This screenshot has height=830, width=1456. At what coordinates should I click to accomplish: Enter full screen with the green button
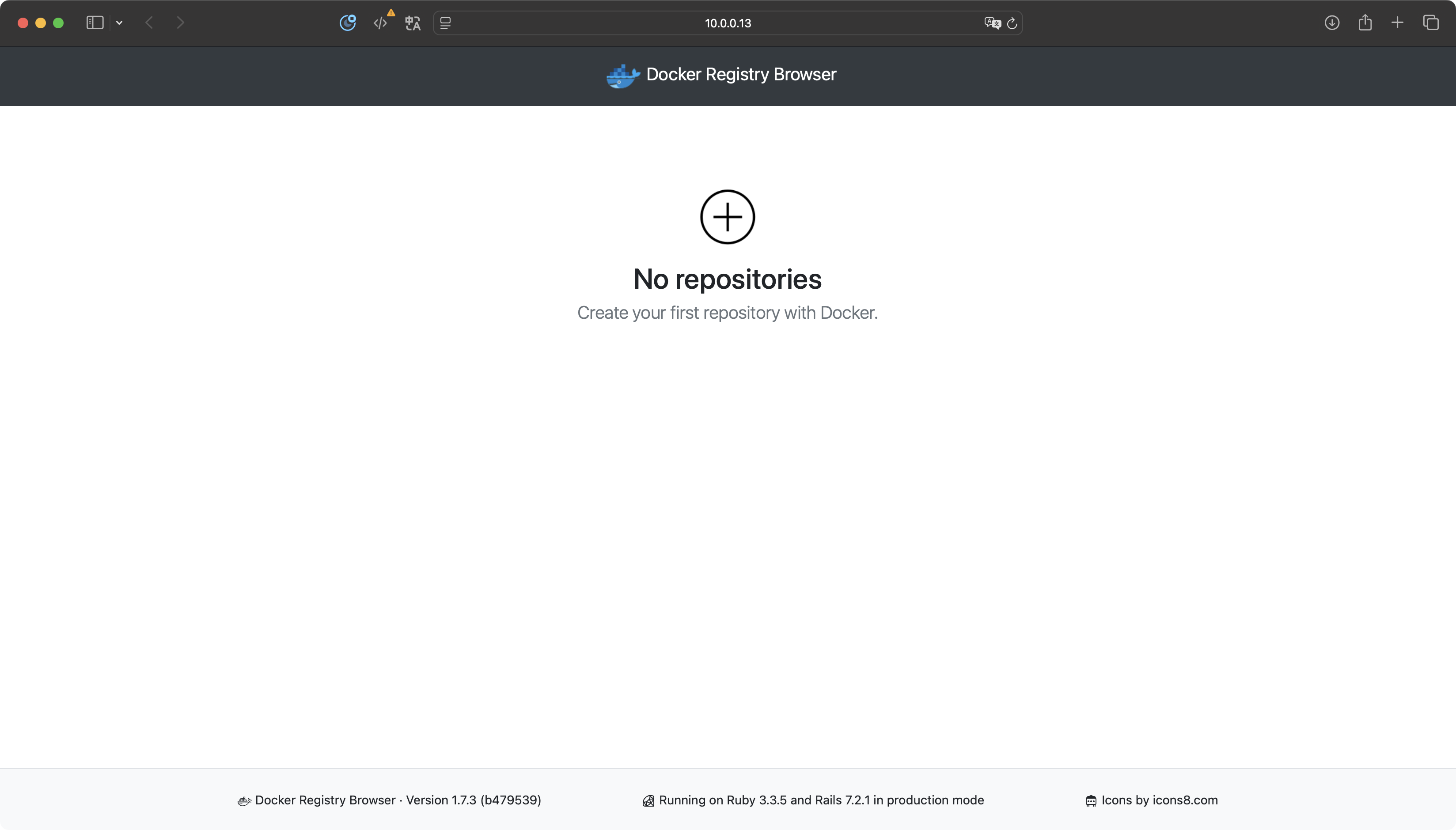58,23
